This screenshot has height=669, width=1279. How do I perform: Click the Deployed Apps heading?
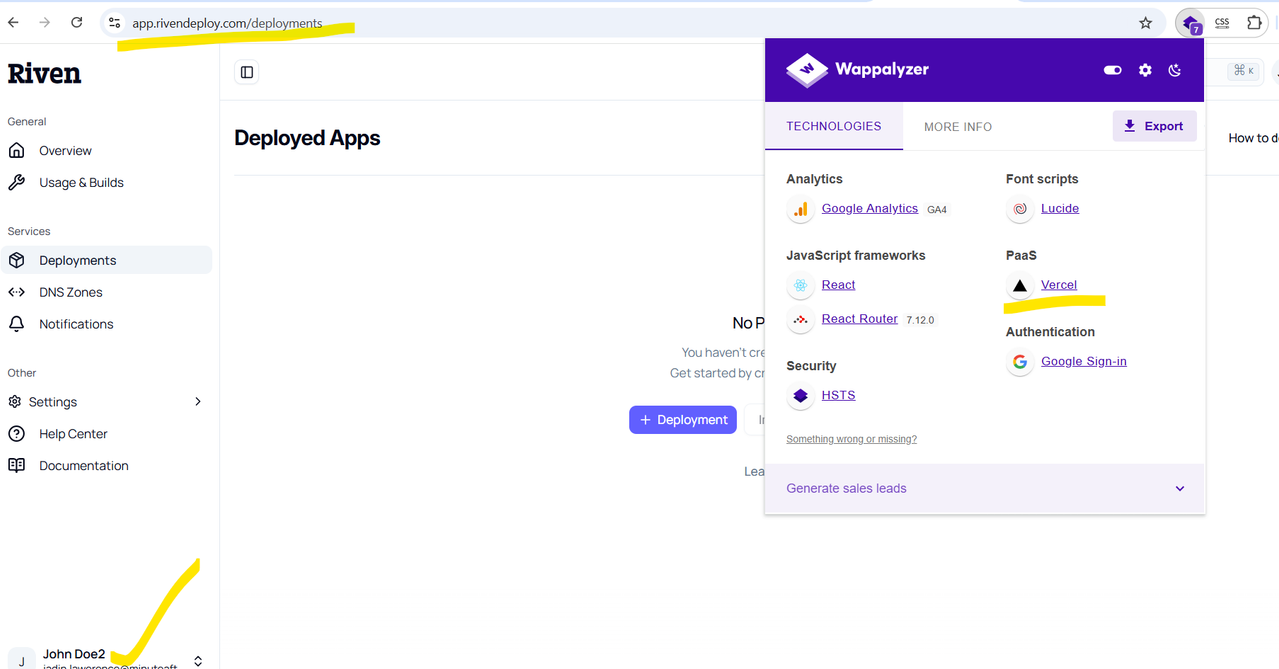pos(307,138)
